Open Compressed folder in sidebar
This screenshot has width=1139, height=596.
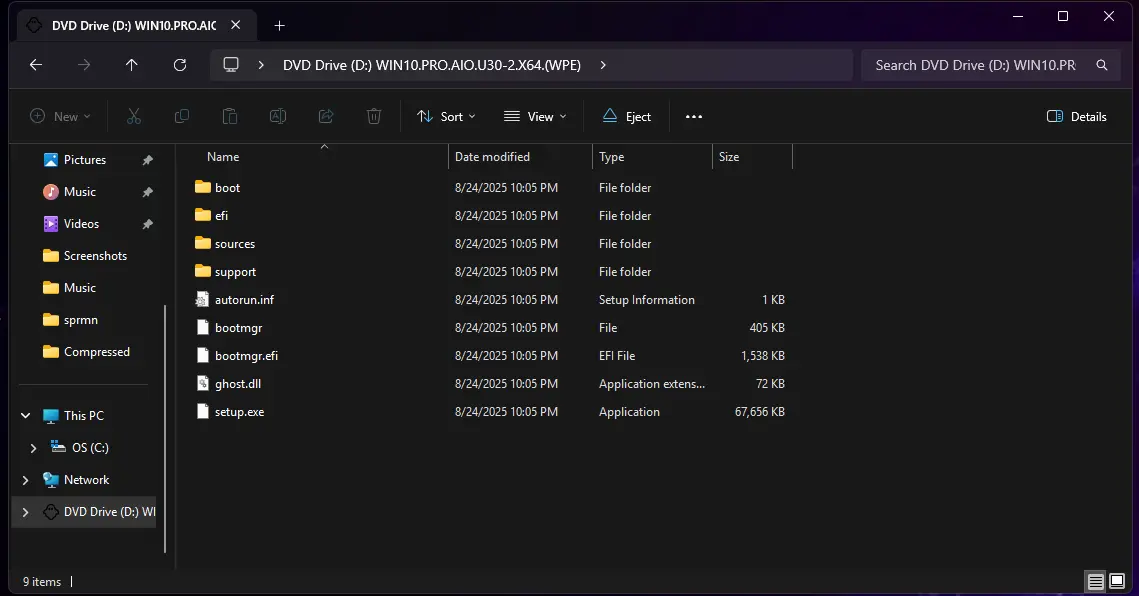tap(96, 352)
